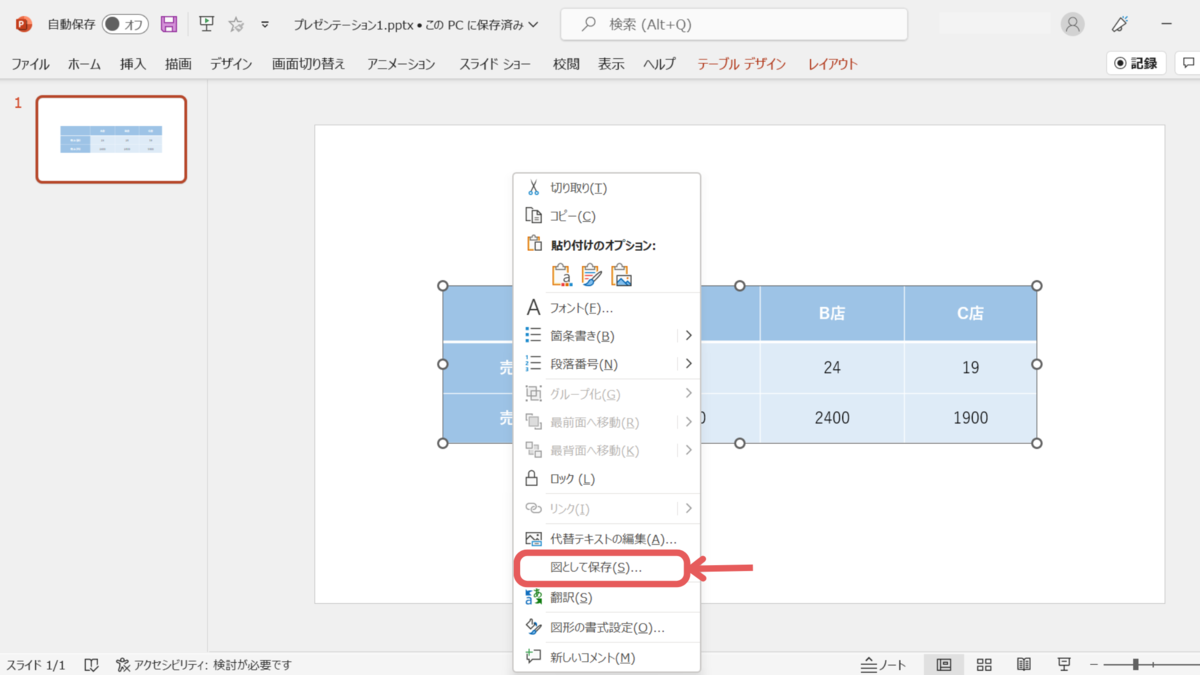Switch to the テーブル デザイン tab
This screenshot has width=1200, height=675.
(x=741, y=64)
